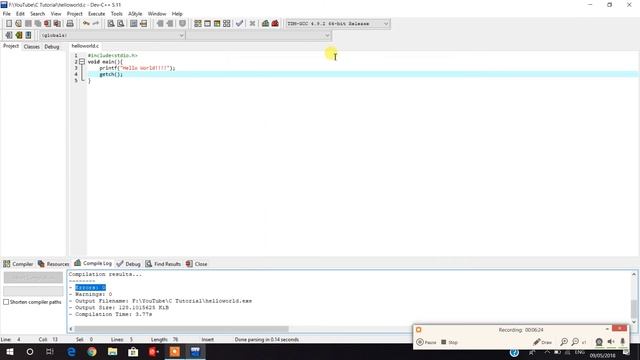This screenshot has height=360, width=640.
Task: Click the Rebuild All toolbar icon
Action: pos(227,24)
